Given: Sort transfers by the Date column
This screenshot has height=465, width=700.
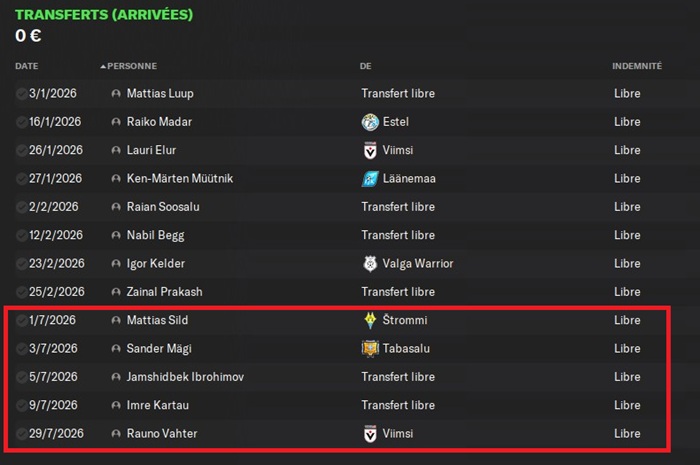Looking at the screenshot, I should point(27,66).
